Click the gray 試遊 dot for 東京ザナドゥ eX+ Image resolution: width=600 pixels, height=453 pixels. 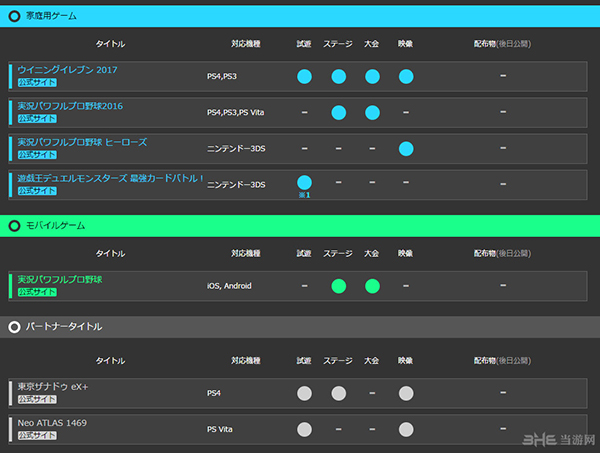click(x=305, y=393)
